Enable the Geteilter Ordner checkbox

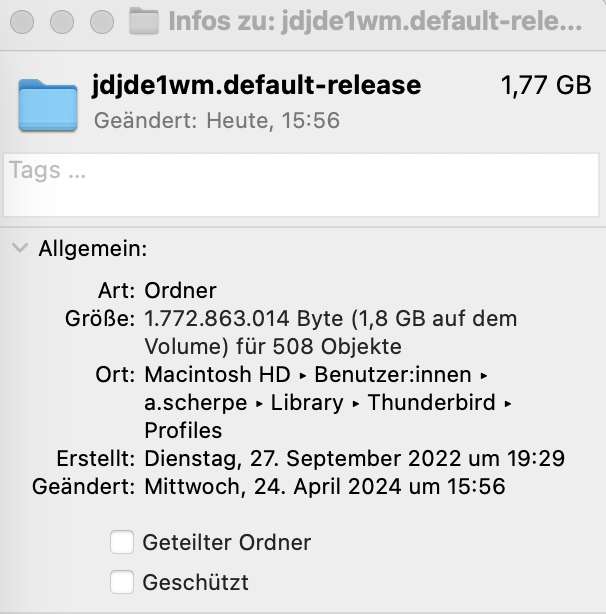(x=122, y=543)
